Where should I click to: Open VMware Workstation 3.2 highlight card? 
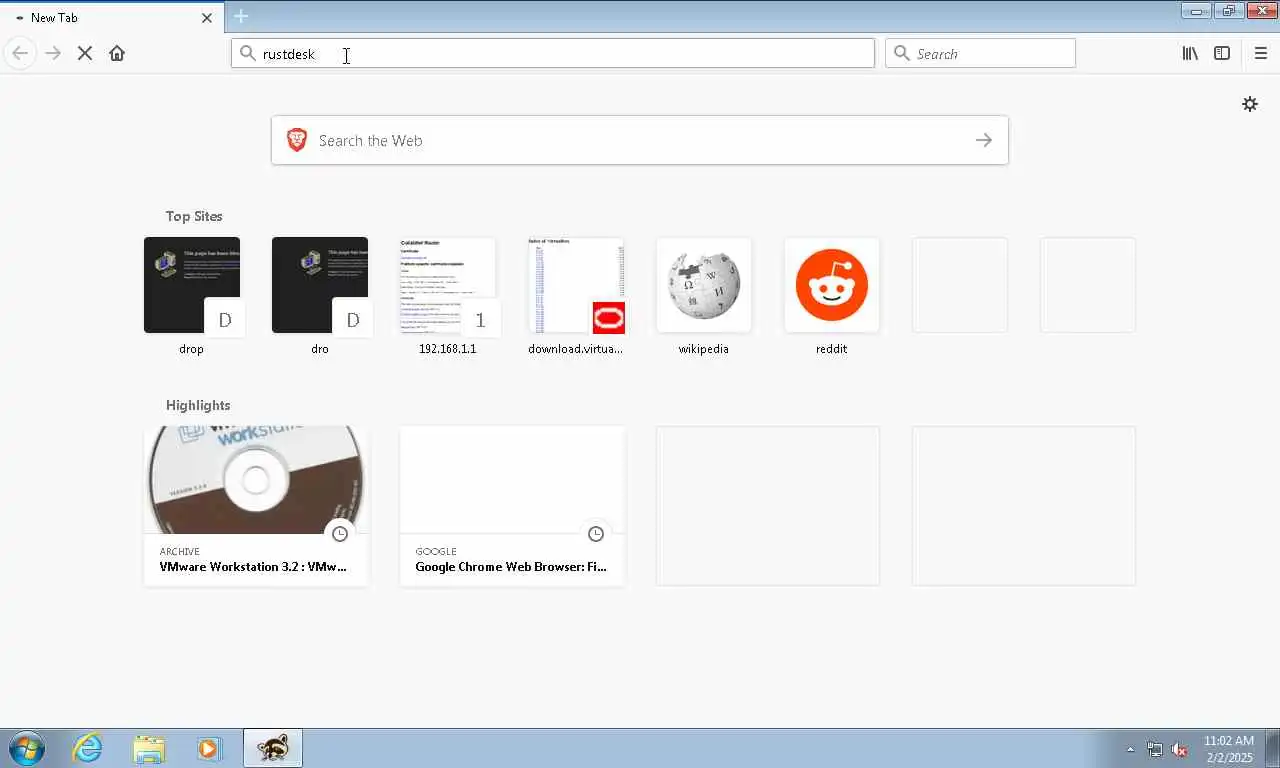[x=256, y=506]
